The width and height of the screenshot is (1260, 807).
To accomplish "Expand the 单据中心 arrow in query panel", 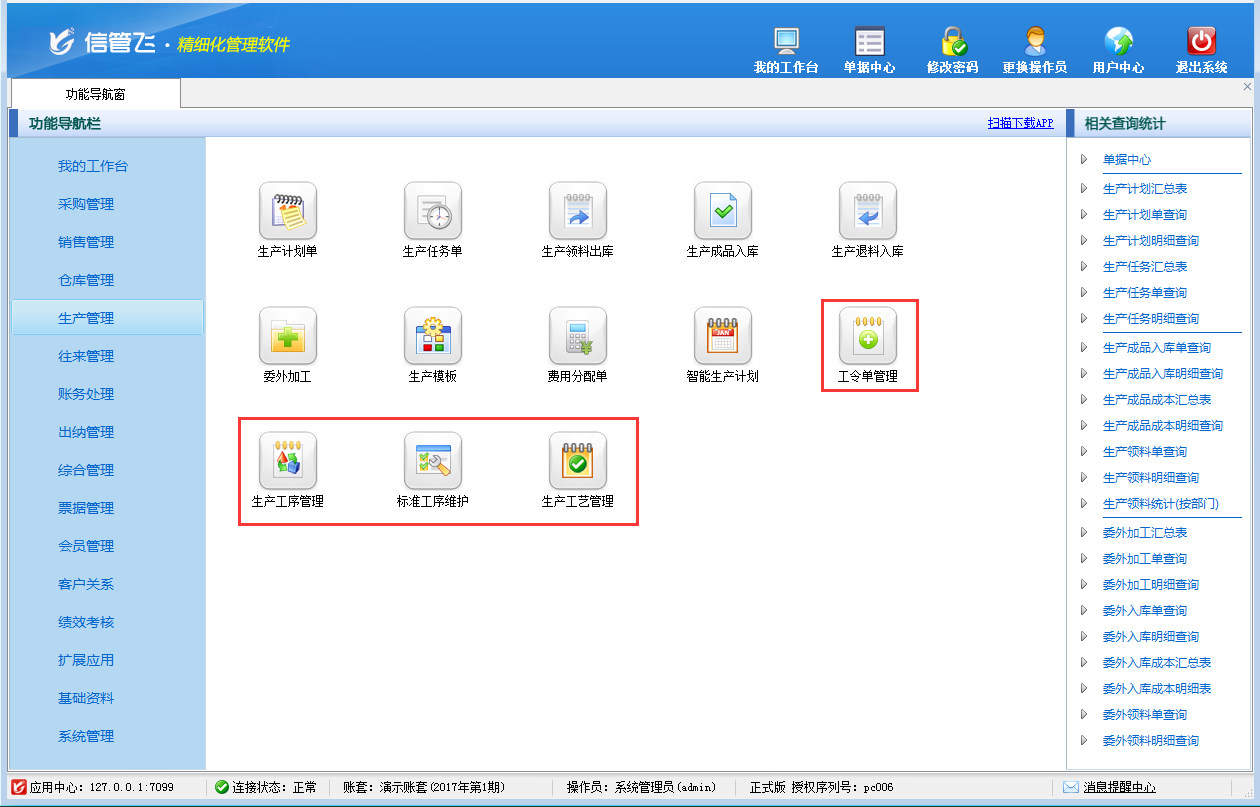I will pyautogui.click(x=1083, y=160).
